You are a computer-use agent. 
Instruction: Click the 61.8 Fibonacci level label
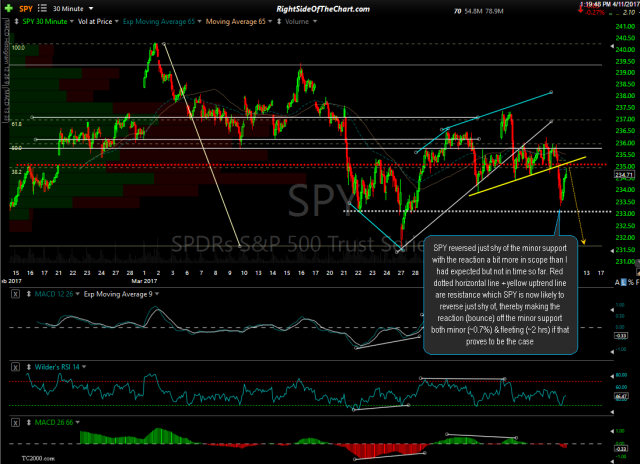coord(17,124)
